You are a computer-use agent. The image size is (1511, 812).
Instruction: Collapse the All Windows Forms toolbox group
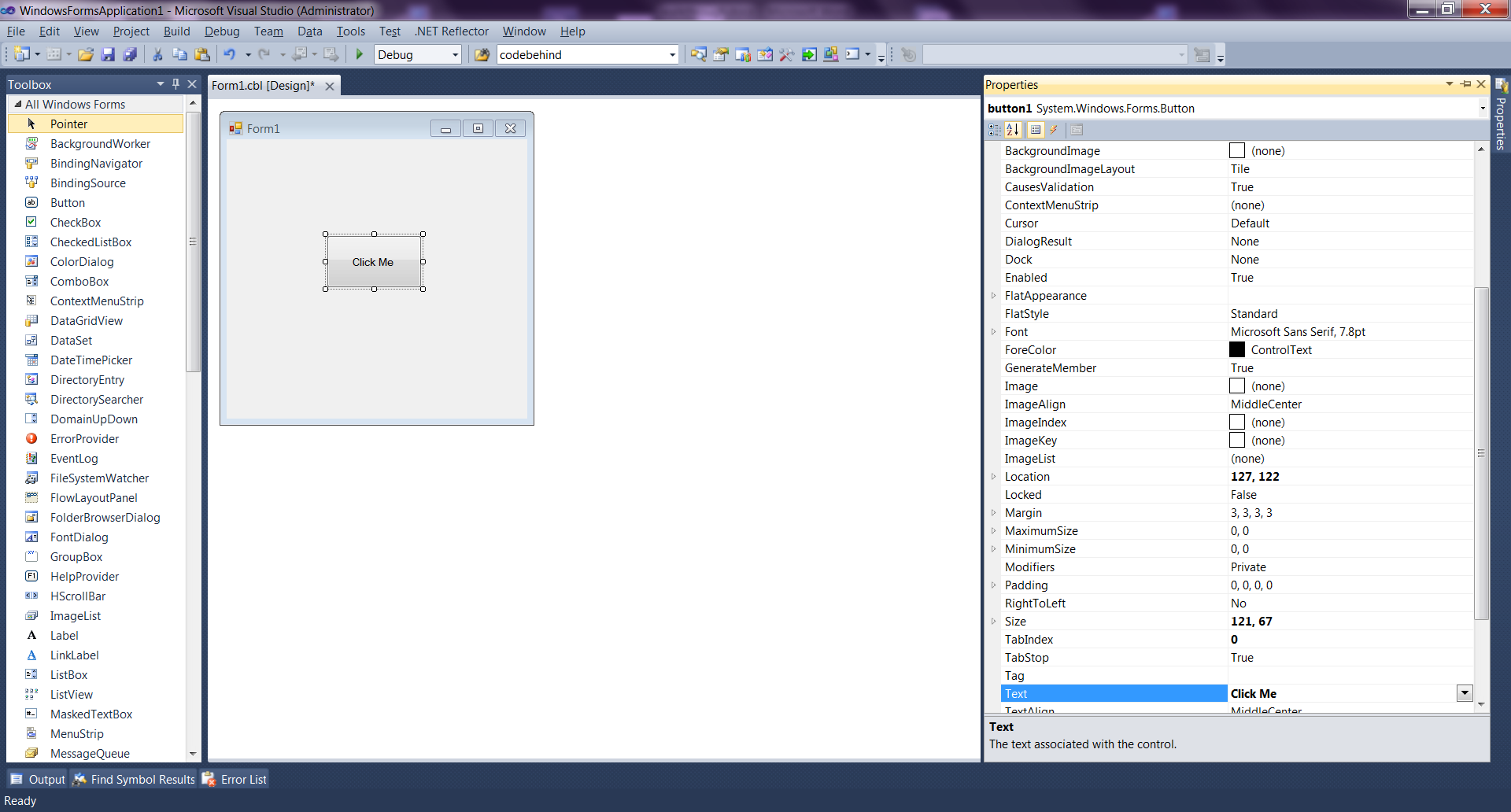click(x=17, y=104)
